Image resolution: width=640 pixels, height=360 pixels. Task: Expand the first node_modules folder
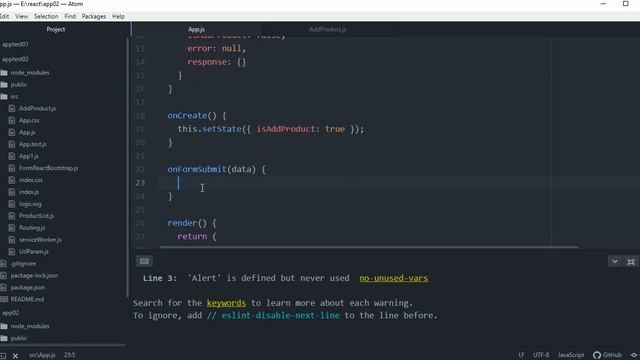pyautogui.click(x=30, y=73)
